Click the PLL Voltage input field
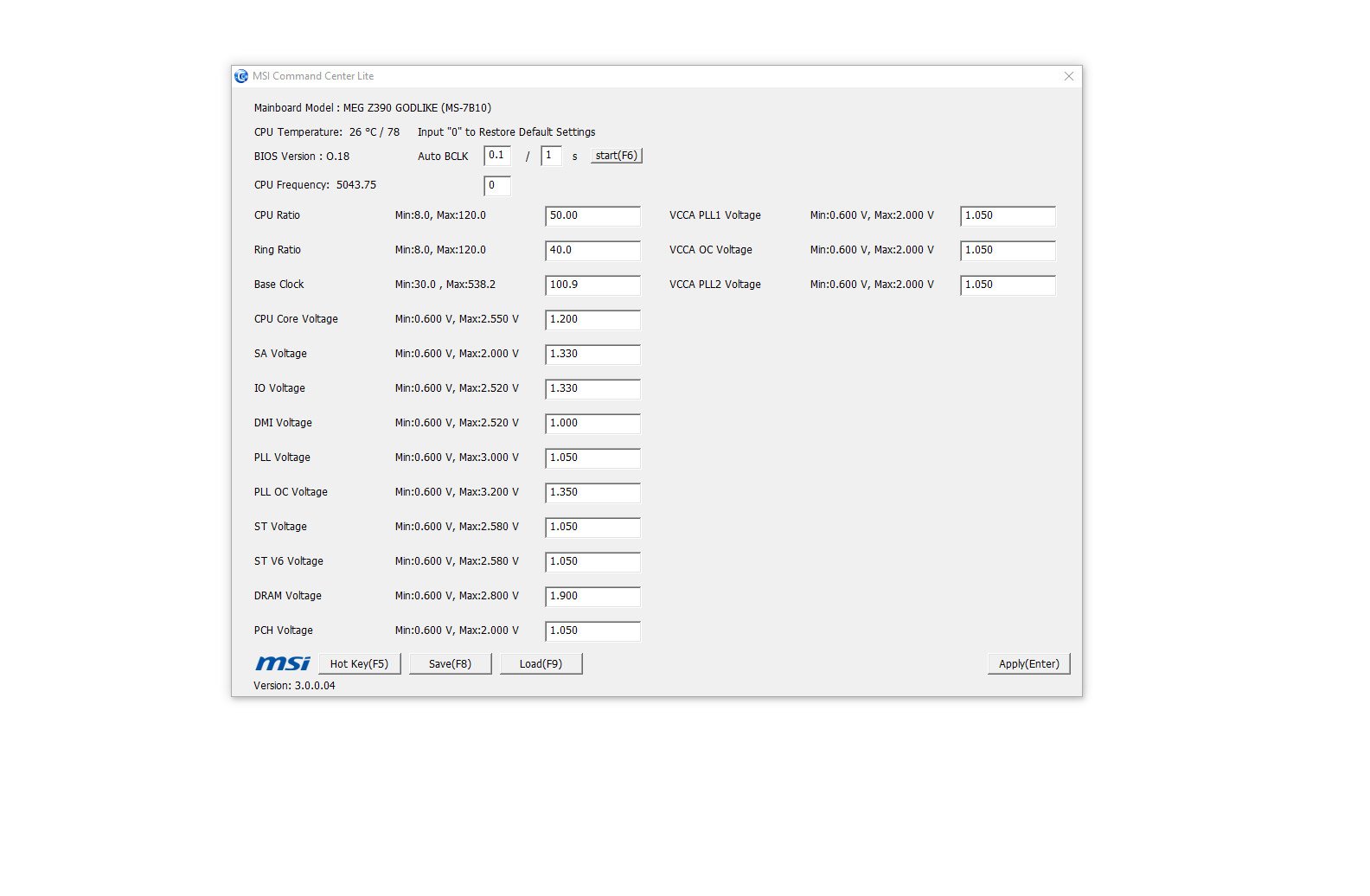This screenshot has height=896, width=1370. click(x=593, y=458)
